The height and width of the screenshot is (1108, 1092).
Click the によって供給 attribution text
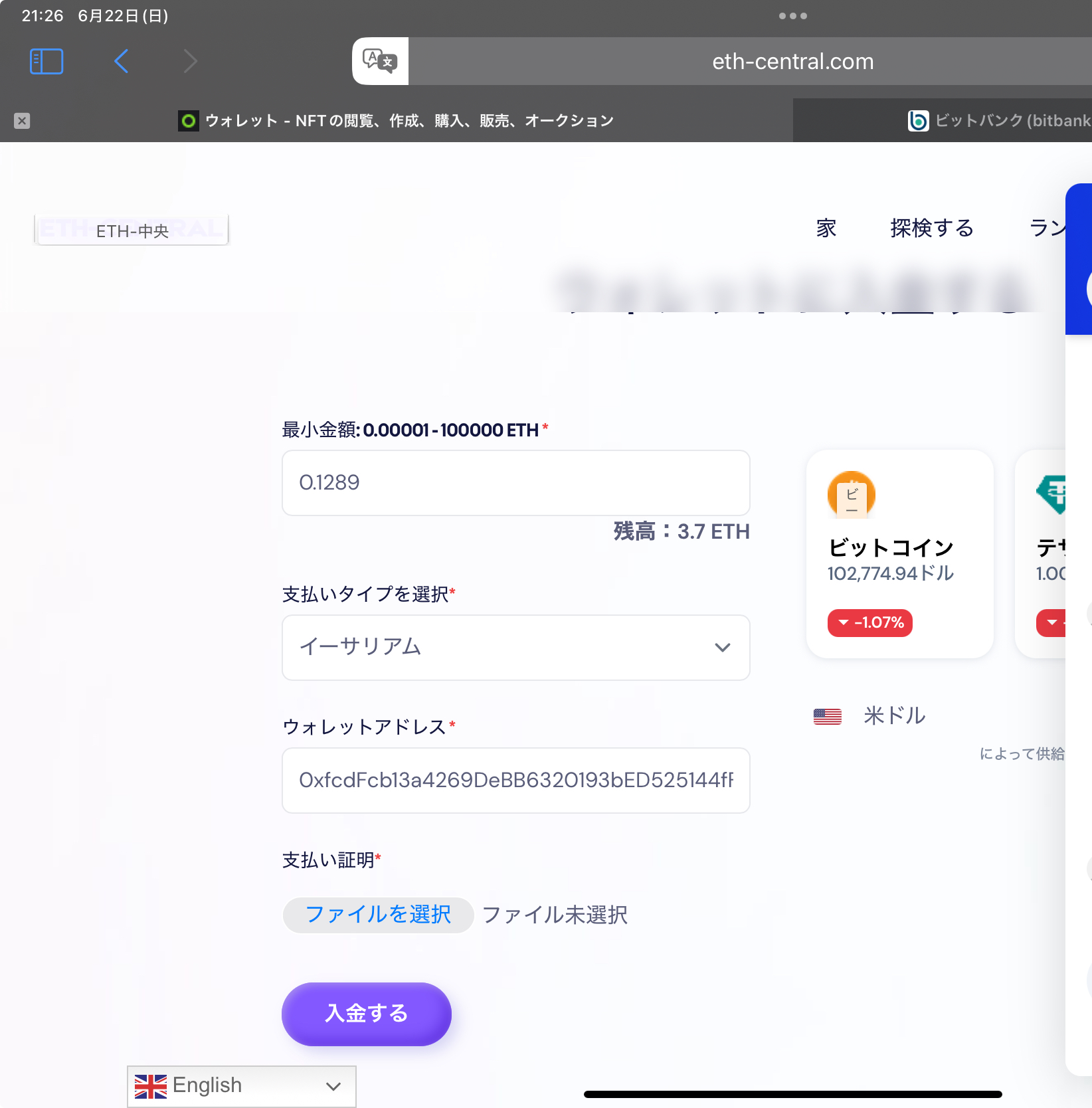click(1022, 754)
